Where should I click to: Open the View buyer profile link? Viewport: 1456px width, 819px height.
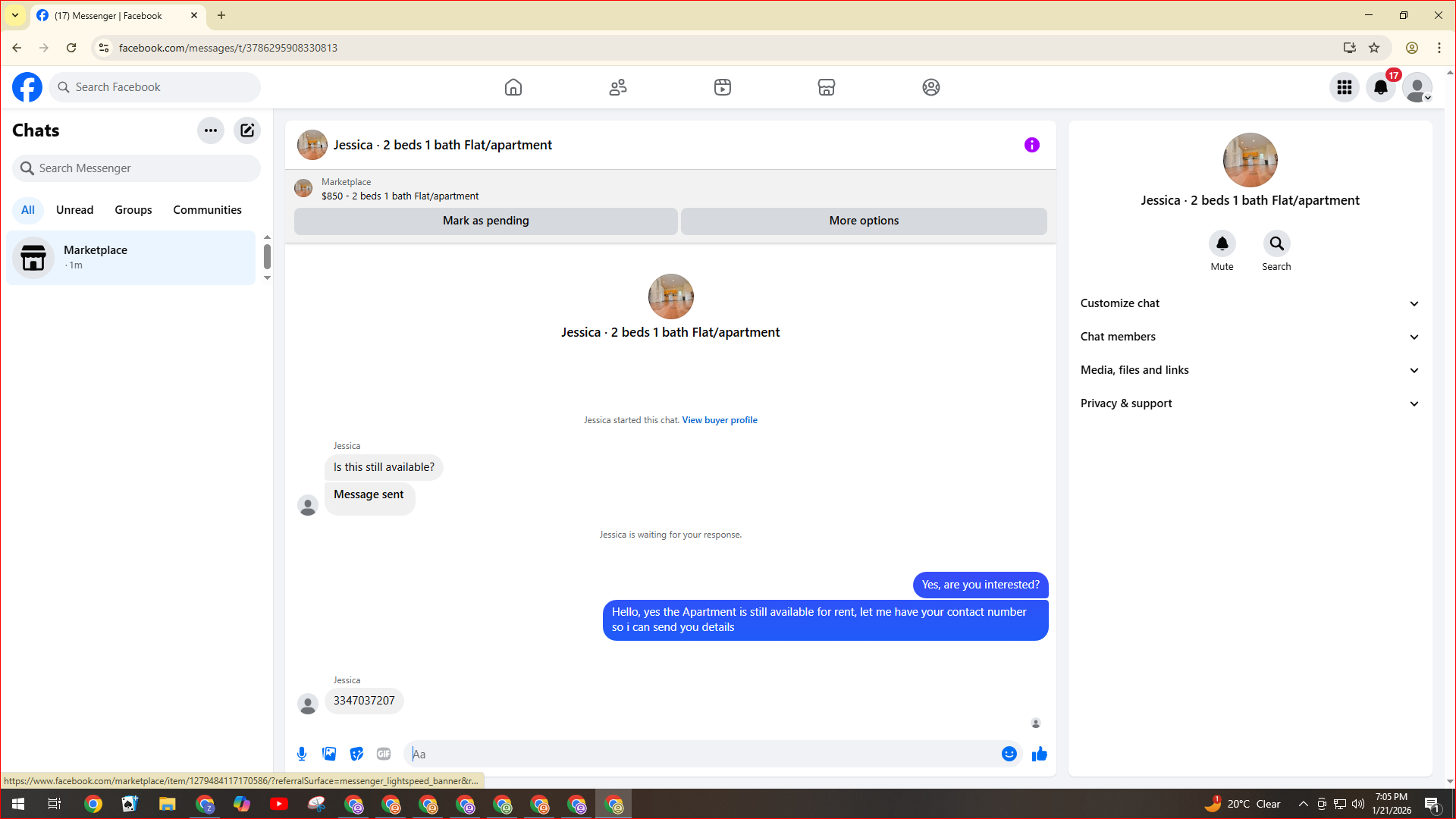(719, 420)
